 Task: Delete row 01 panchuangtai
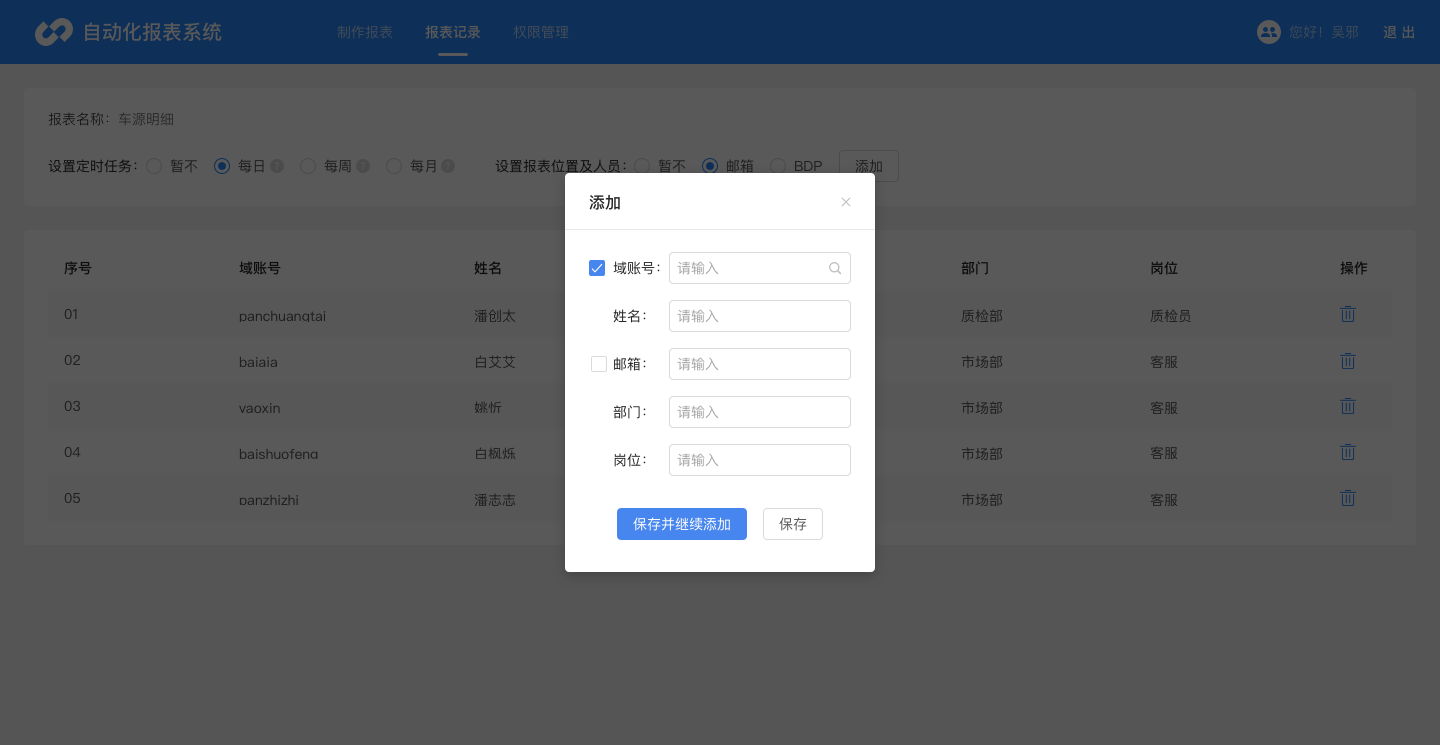click(1348, 314)
